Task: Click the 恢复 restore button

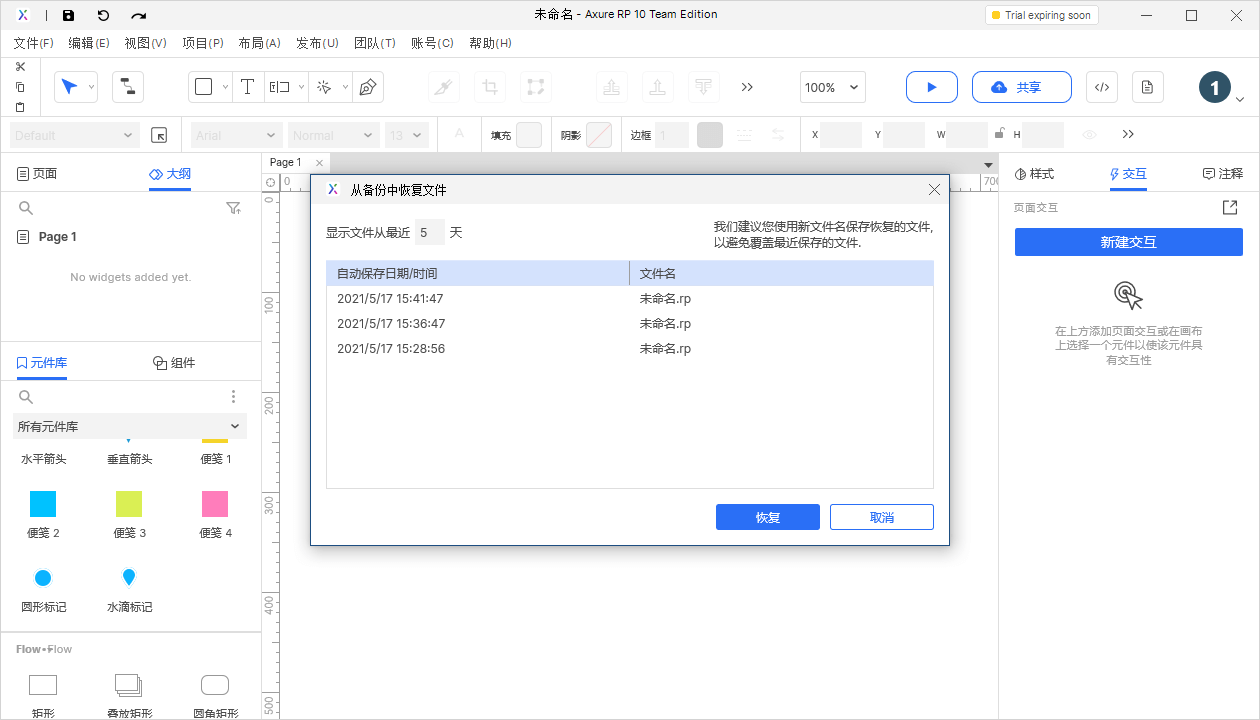Action: tap(768, 517)
